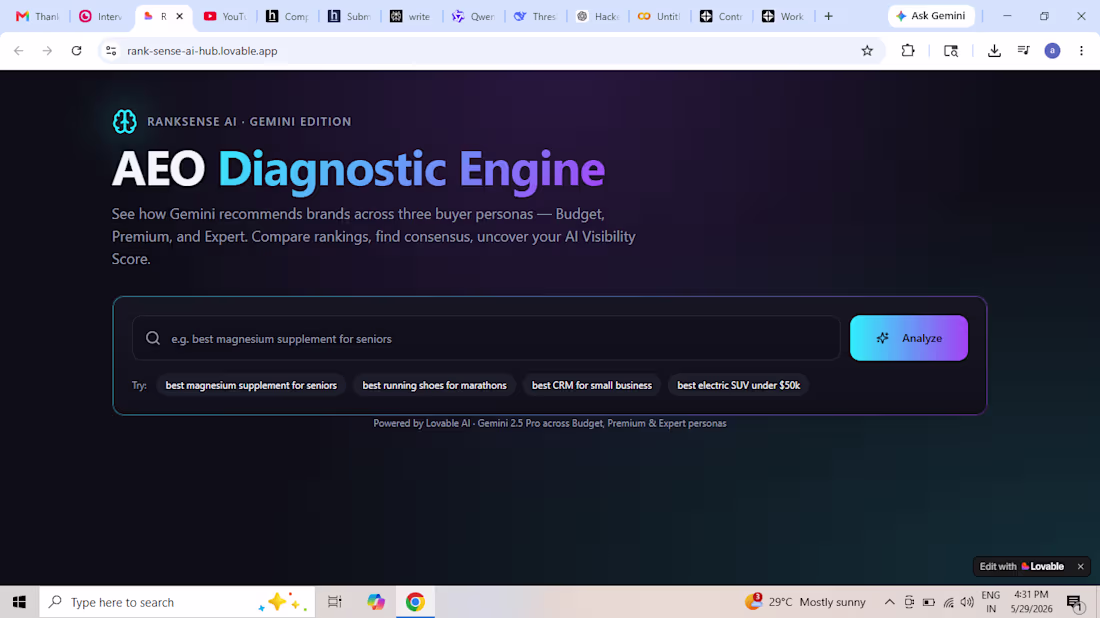Switch to the Qwen tab
Screen dimensions: 1100x618
(473, 16)
